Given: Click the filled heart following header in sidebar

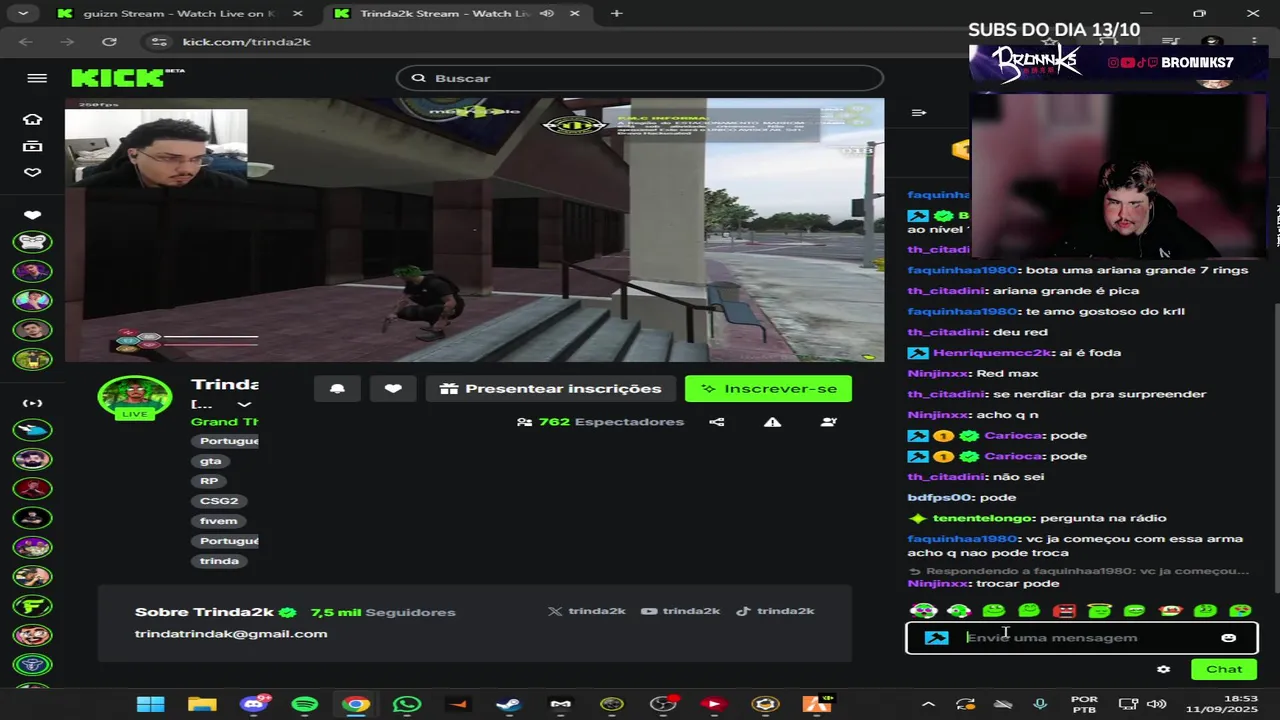Looking at the screenshot, I should (33, 215).
